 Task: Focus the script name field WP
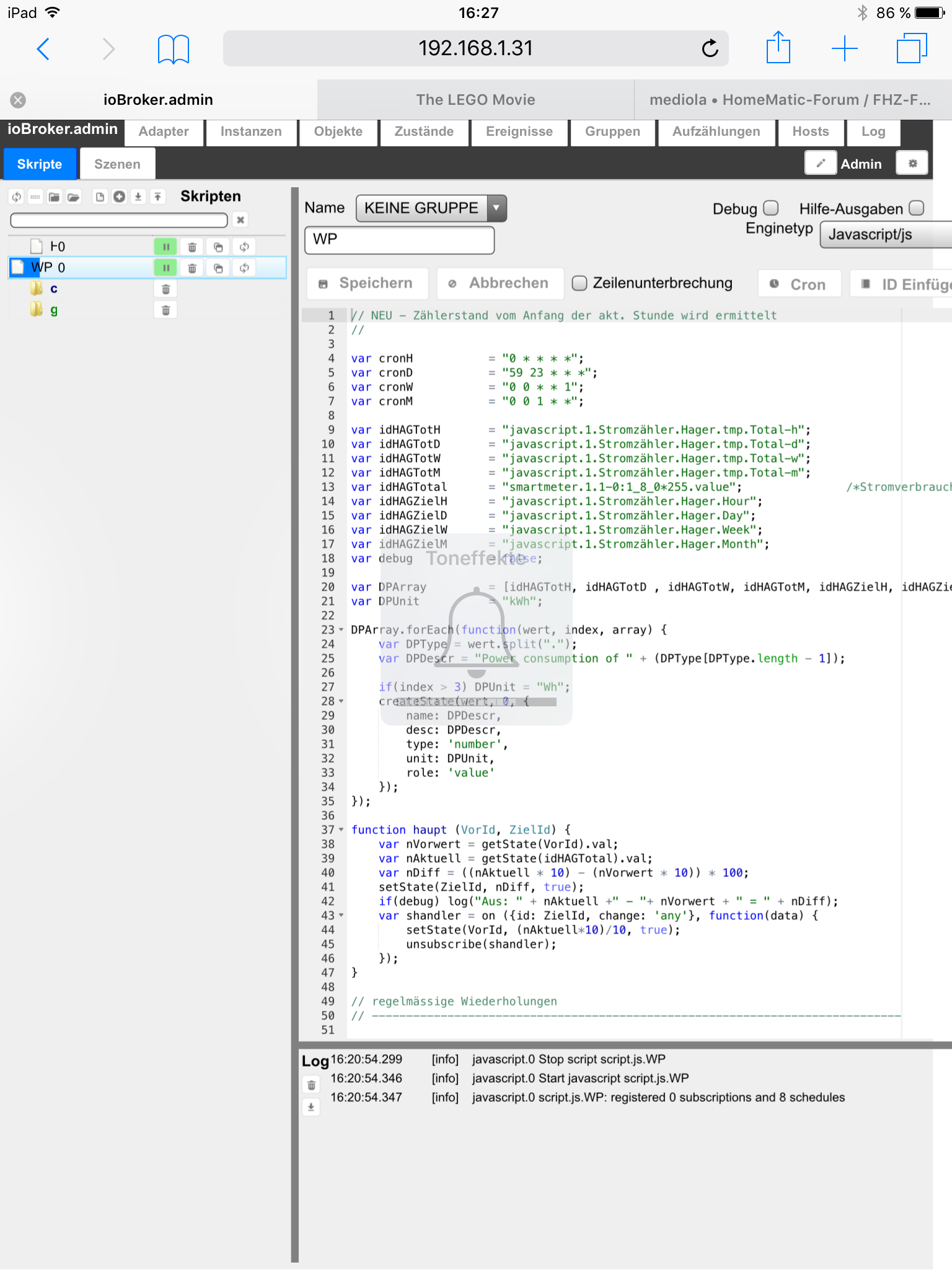point(399,239)
